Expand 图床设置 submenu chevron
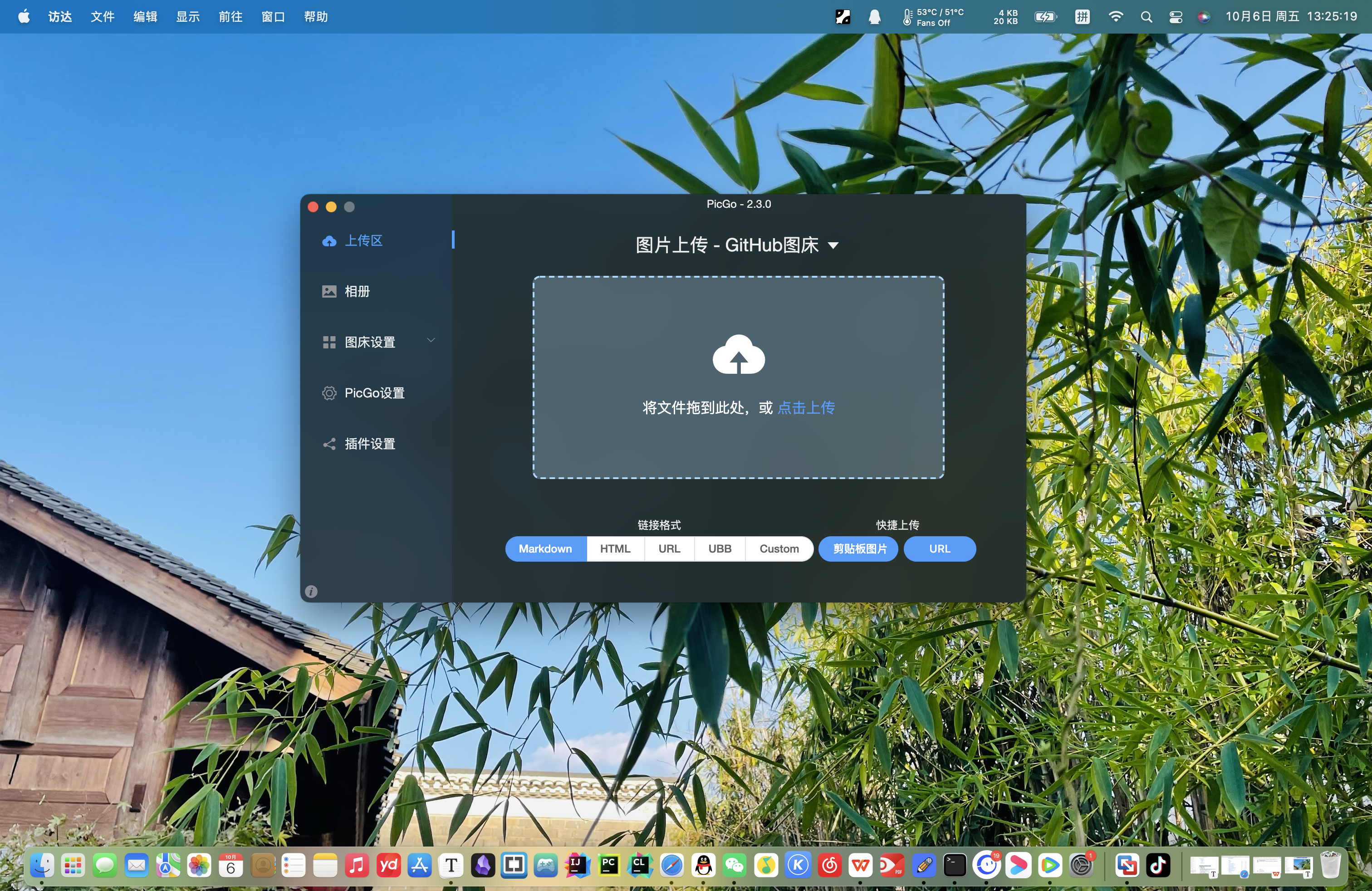This screenshot has width=1372, height=891. (431, 341)
